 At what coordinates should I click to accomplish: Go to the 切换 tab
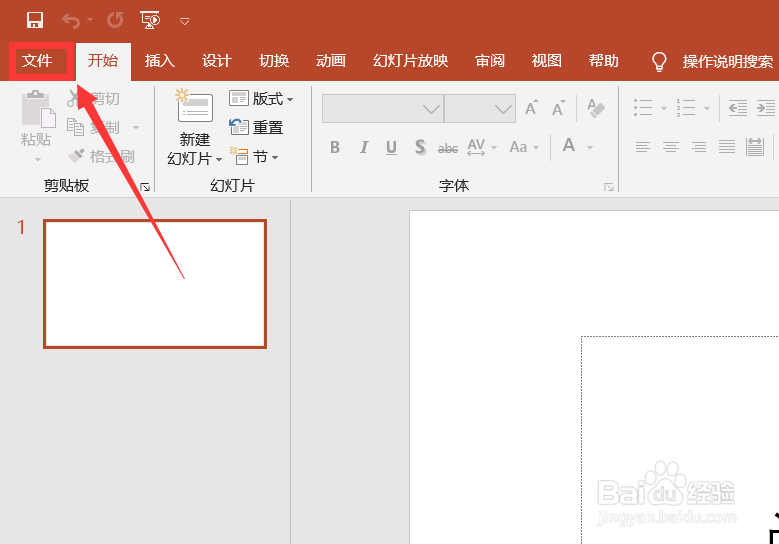[274, 61]
